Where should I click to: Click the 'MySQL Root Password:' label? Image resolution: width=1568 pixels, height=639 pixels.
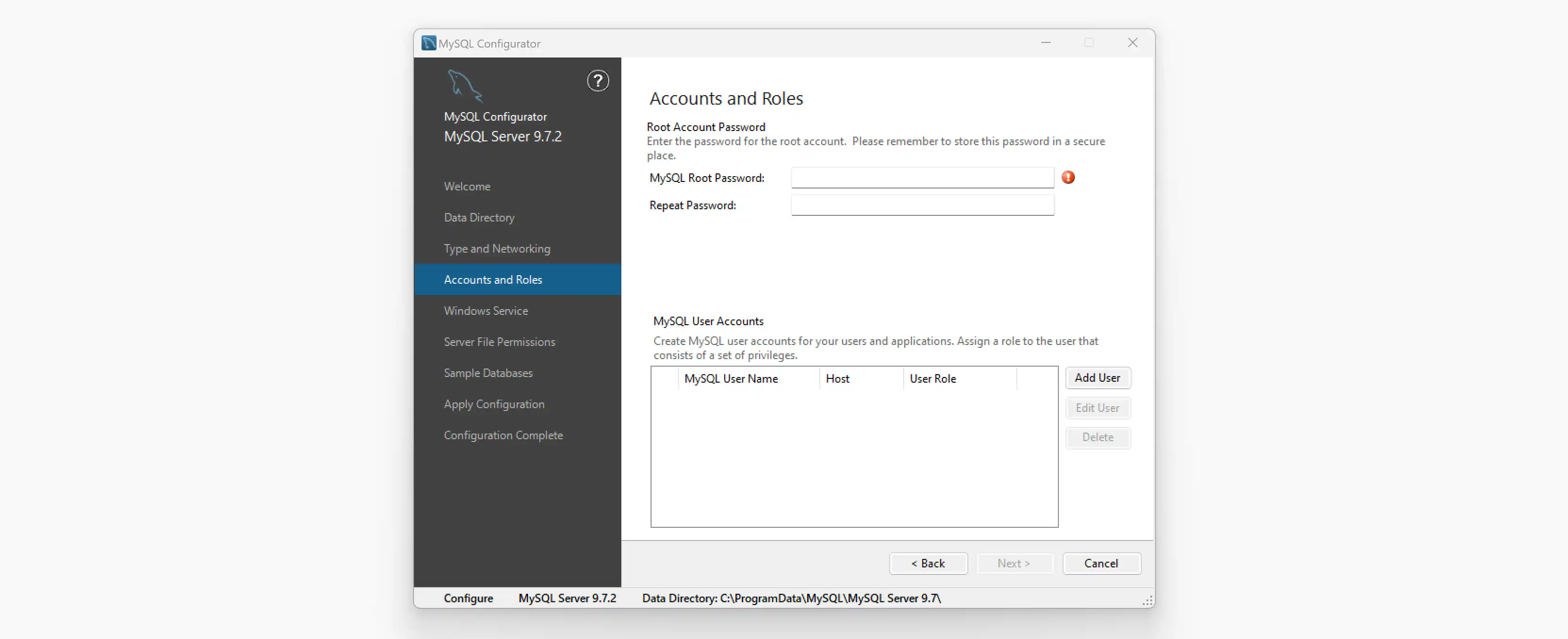(707, 178)
